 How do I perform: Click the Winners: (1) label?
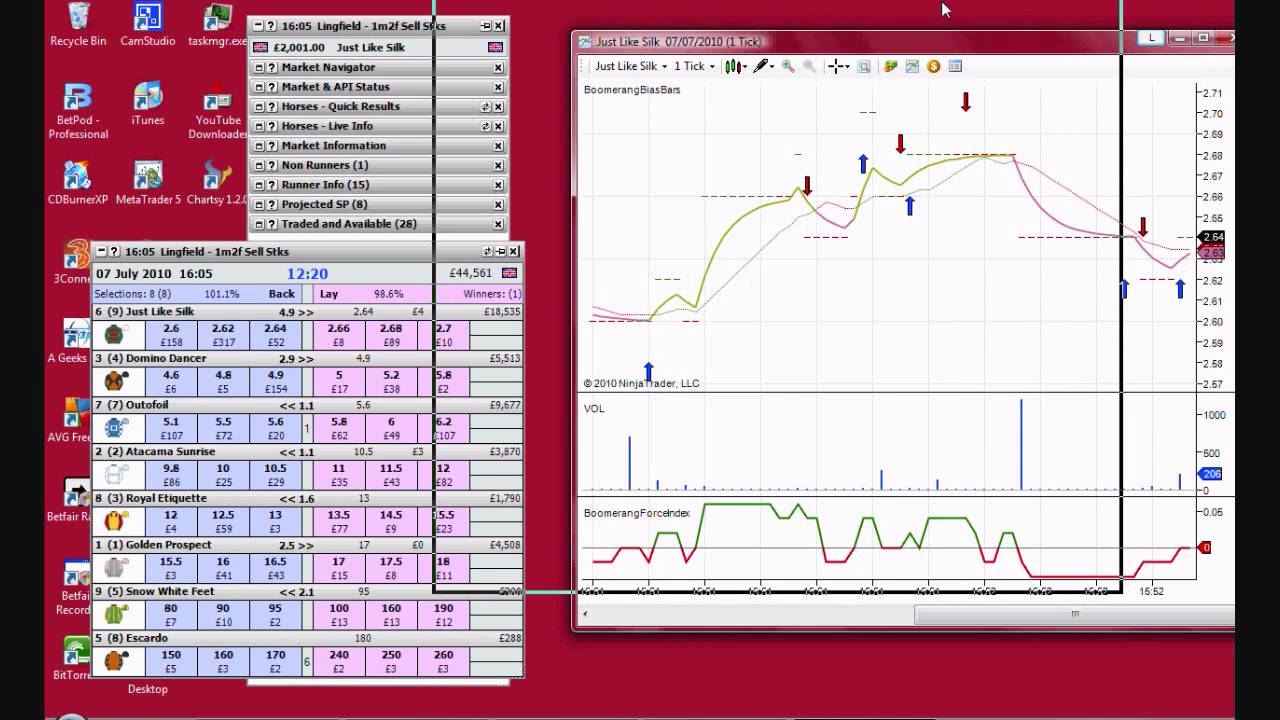492,294
